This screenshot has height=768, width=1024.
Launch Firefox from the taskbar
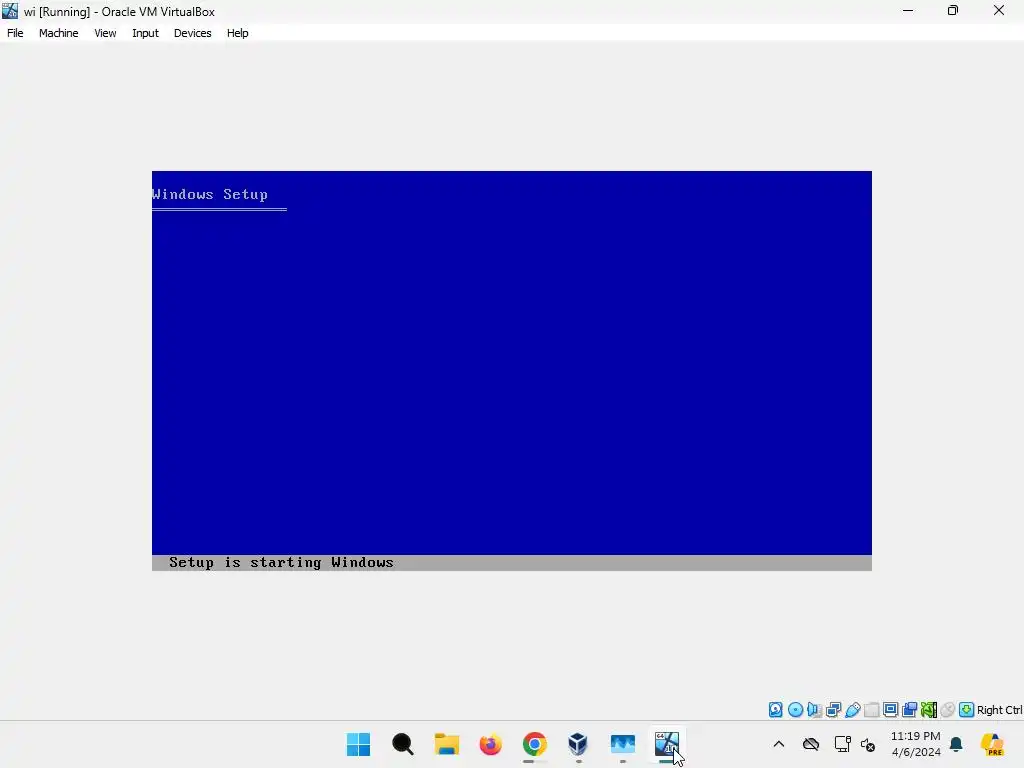click(x=490, y=744)
